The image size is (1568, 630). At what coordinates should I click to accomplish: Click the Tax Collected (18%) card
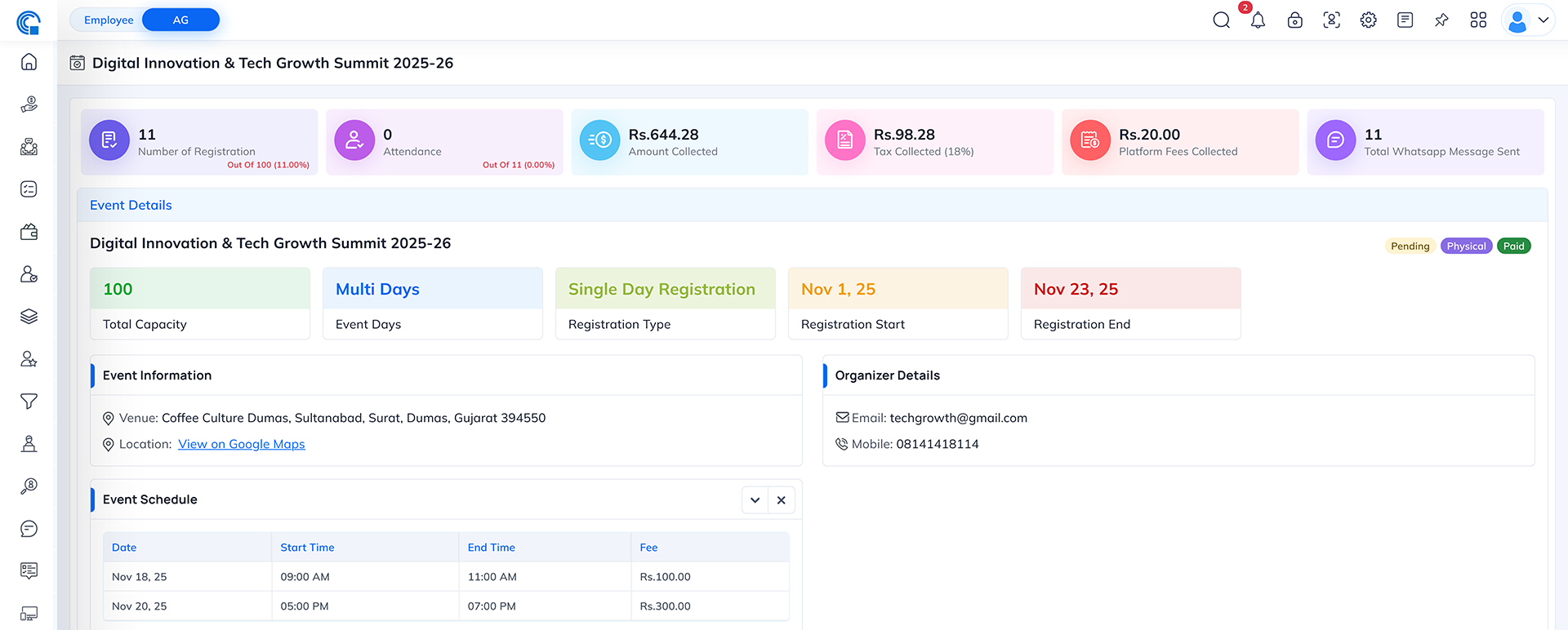click(x=935, y=142)
